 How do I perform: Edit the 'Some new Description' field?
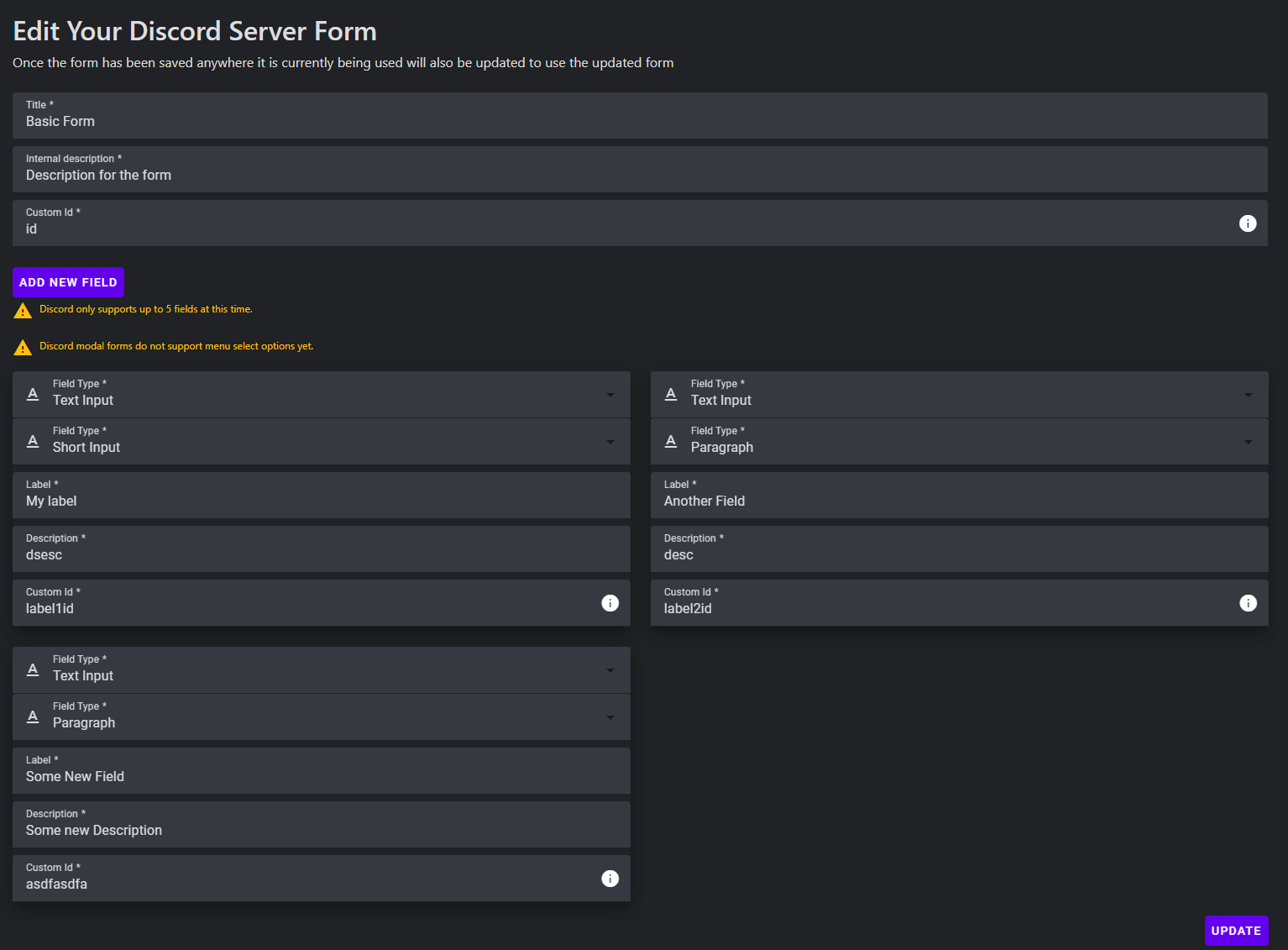[322, 825]
